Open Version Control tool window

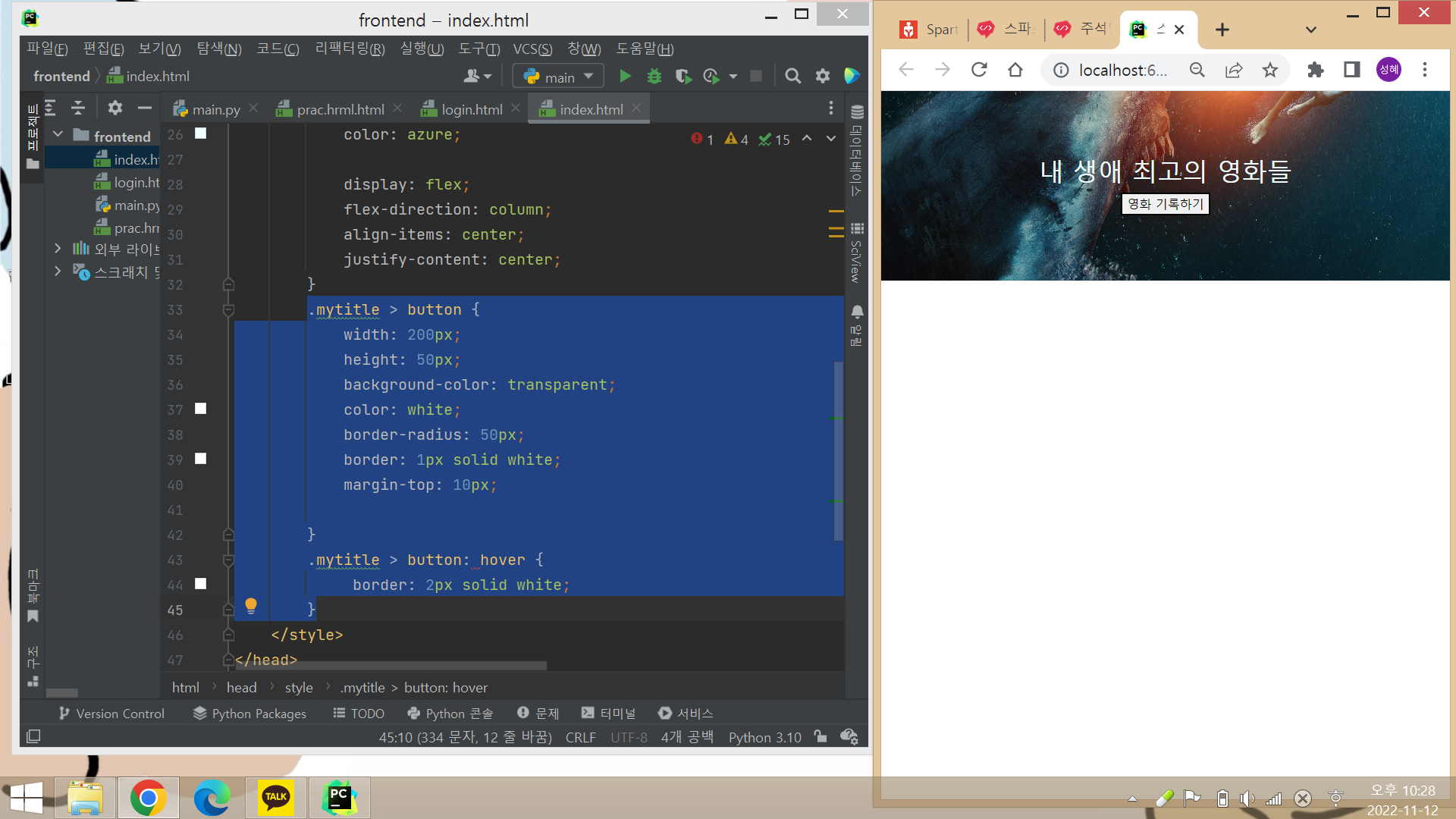111,713
